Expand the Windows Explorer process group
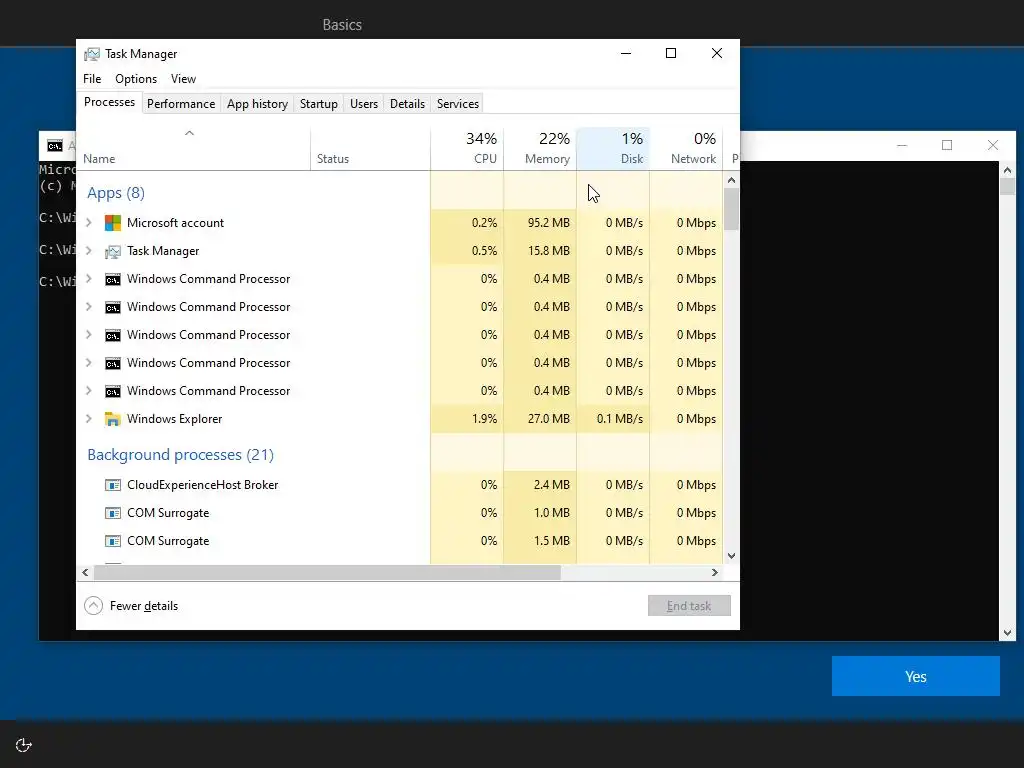The image size is (1024, 768). coord(89,419)
